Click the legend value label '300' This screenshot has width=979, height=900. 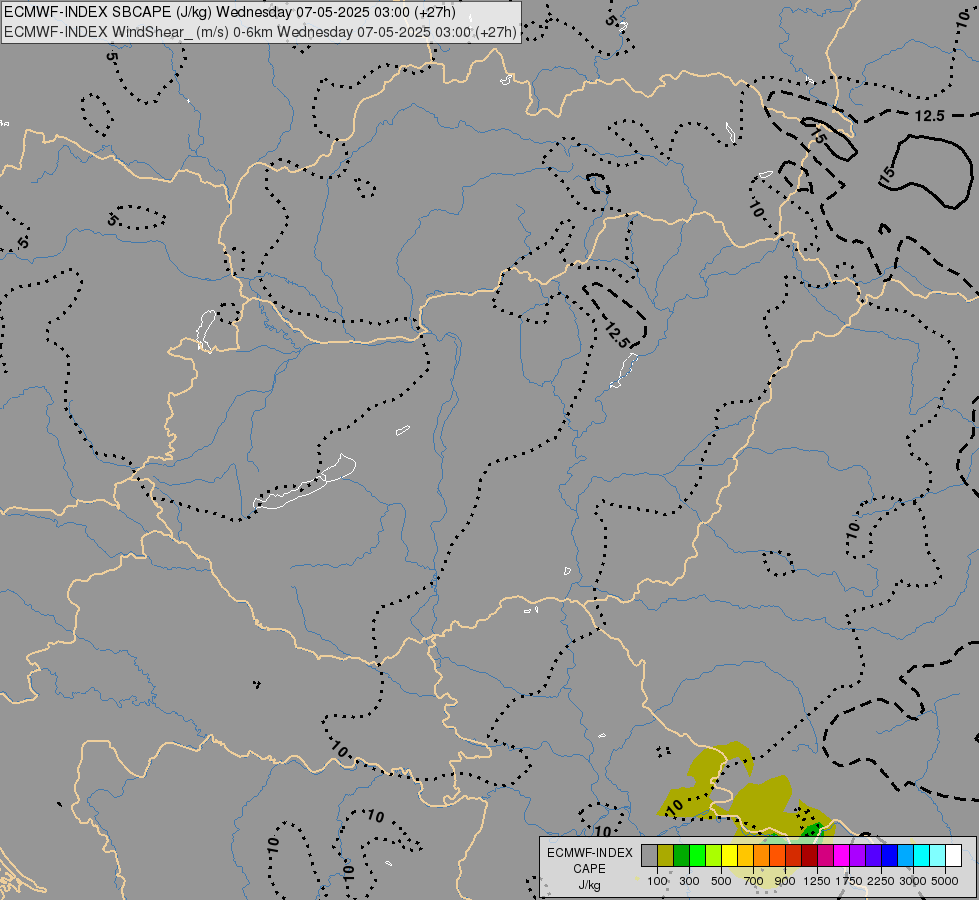click(689, 881)
